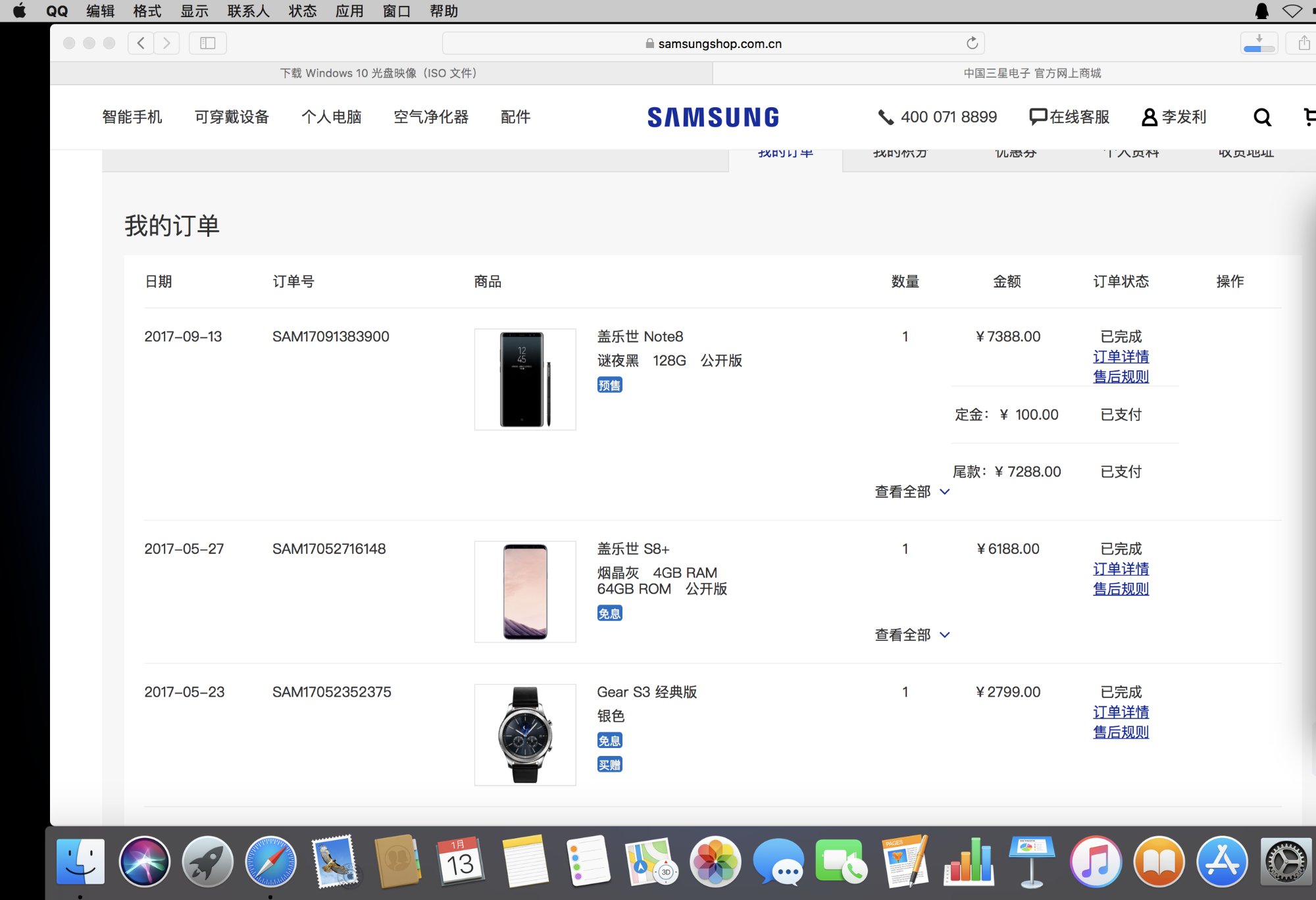Click the Gear S3 watch thumbnail
Viewport: 1316px width, 900px height.
[525, 735]
